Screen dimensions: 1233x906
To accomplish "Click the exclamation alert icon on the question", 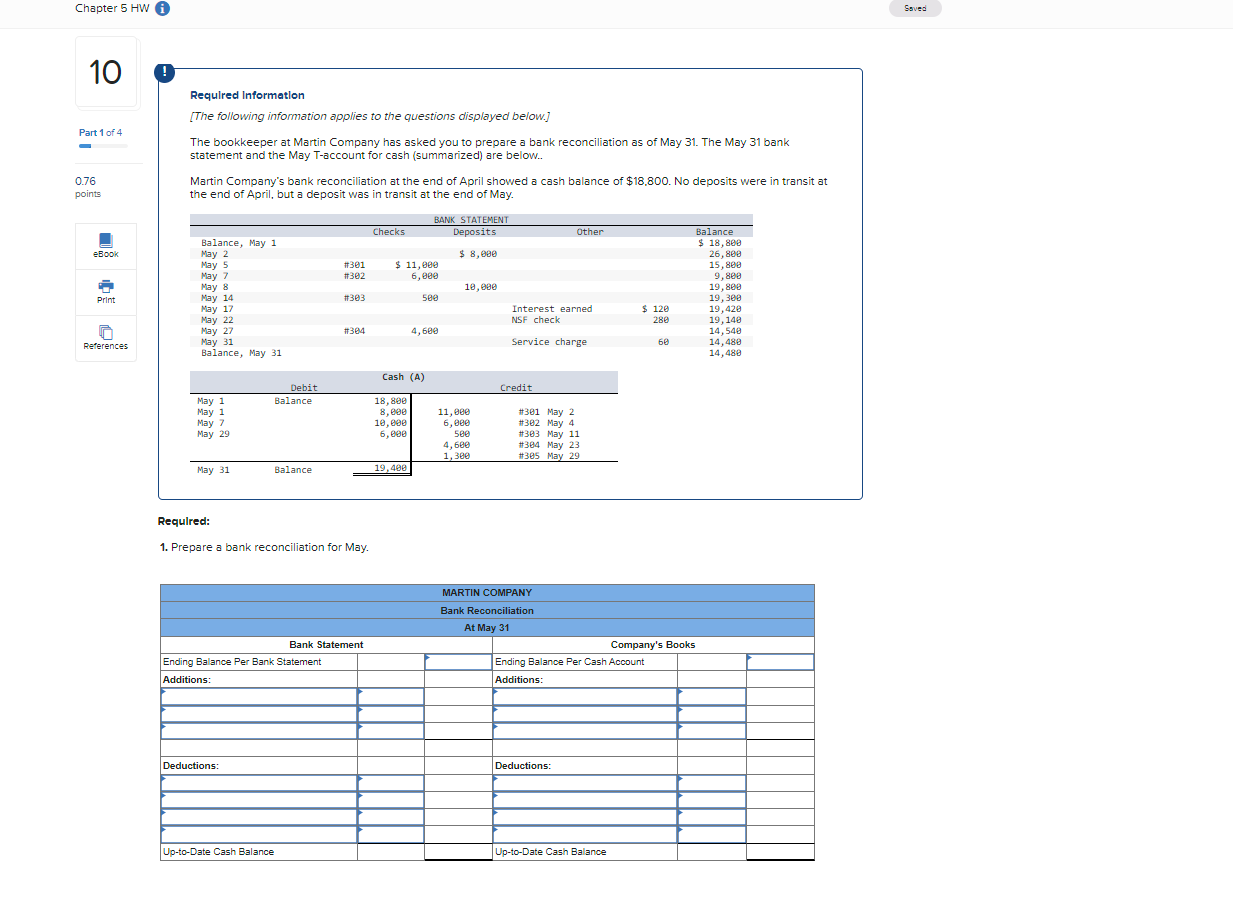I will pyautogui.click(x=163, y=72).
